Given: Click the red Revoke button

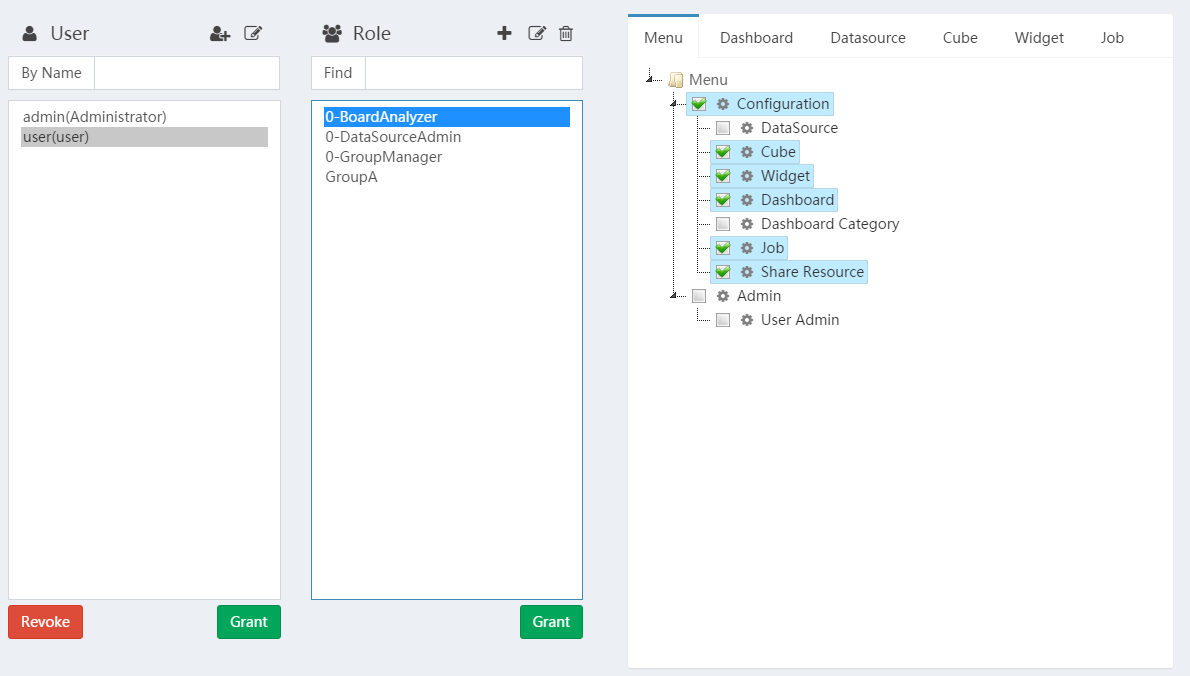Looking at the screenshot, I should click(x=46, y=622).
